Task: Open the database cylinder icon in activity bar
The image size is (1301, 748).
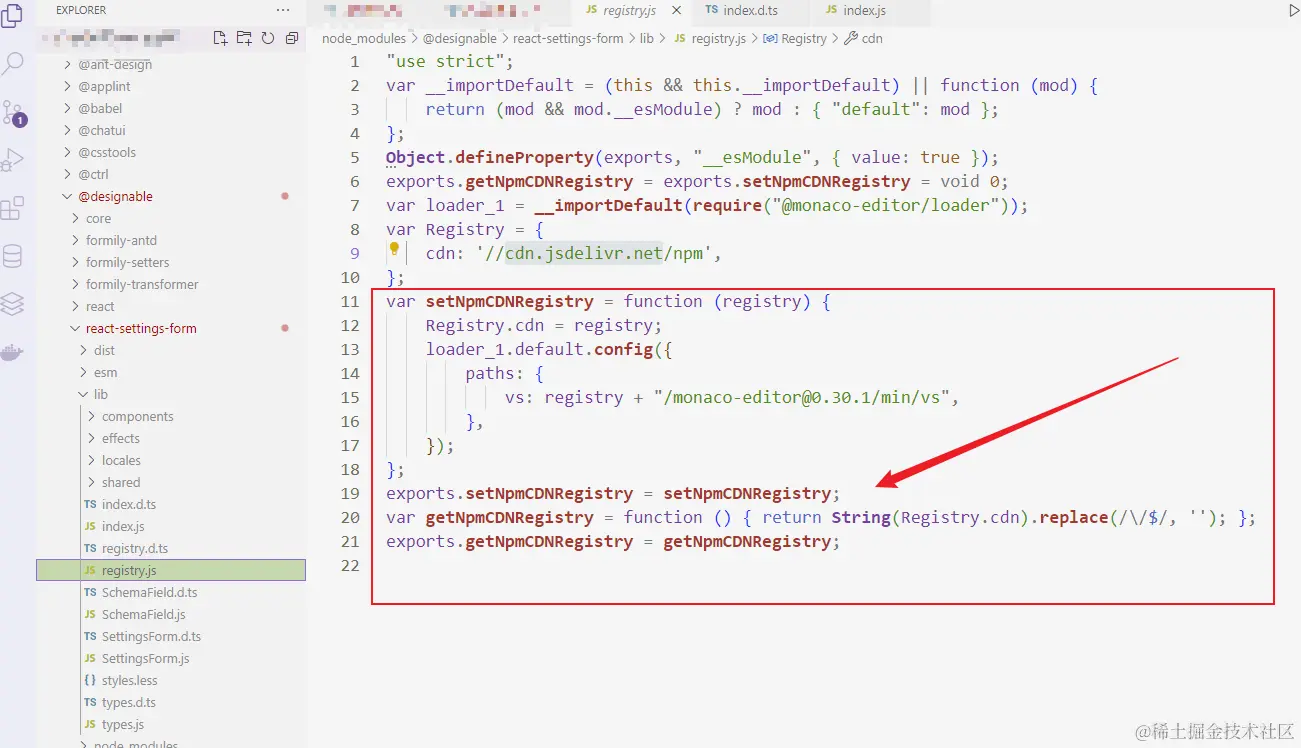Action: [x=13, y=256]
